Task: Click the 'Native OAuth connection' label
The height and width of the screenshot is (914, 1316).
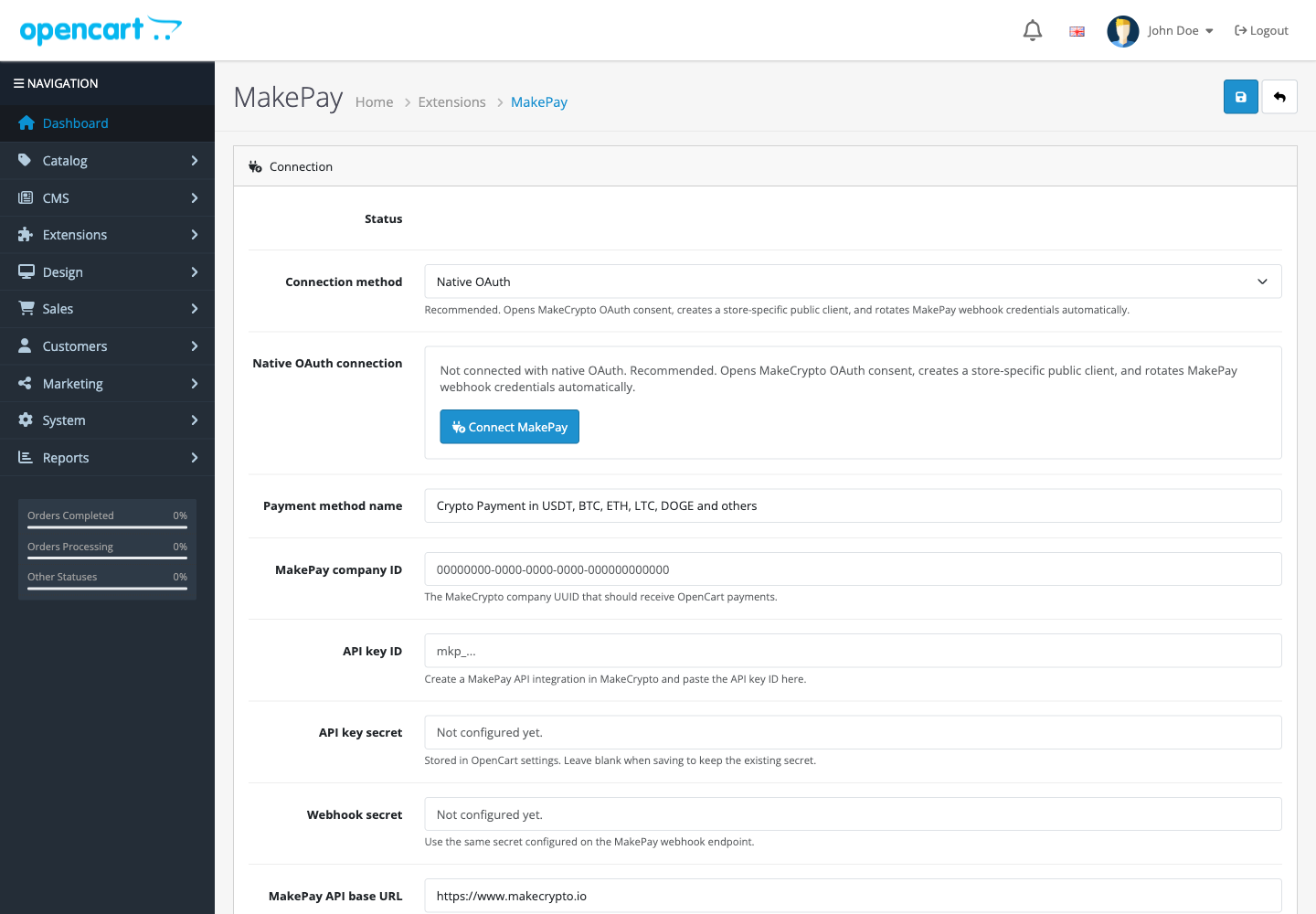Action: click(x=327, y=364)
